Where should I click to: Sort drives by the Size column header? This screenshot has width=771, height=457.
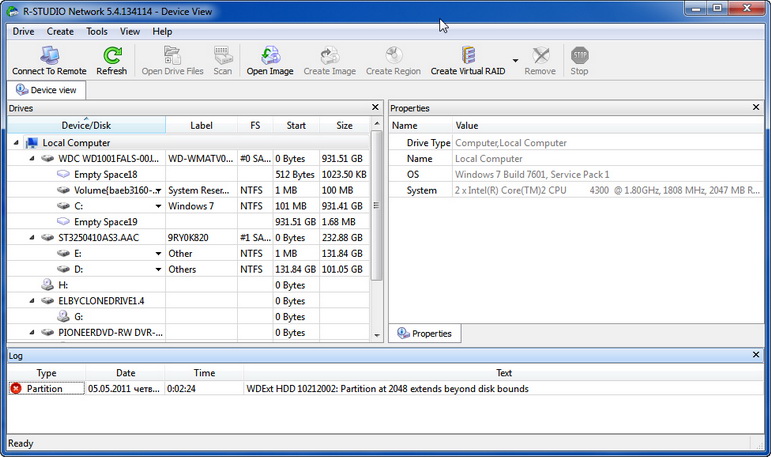344,126
